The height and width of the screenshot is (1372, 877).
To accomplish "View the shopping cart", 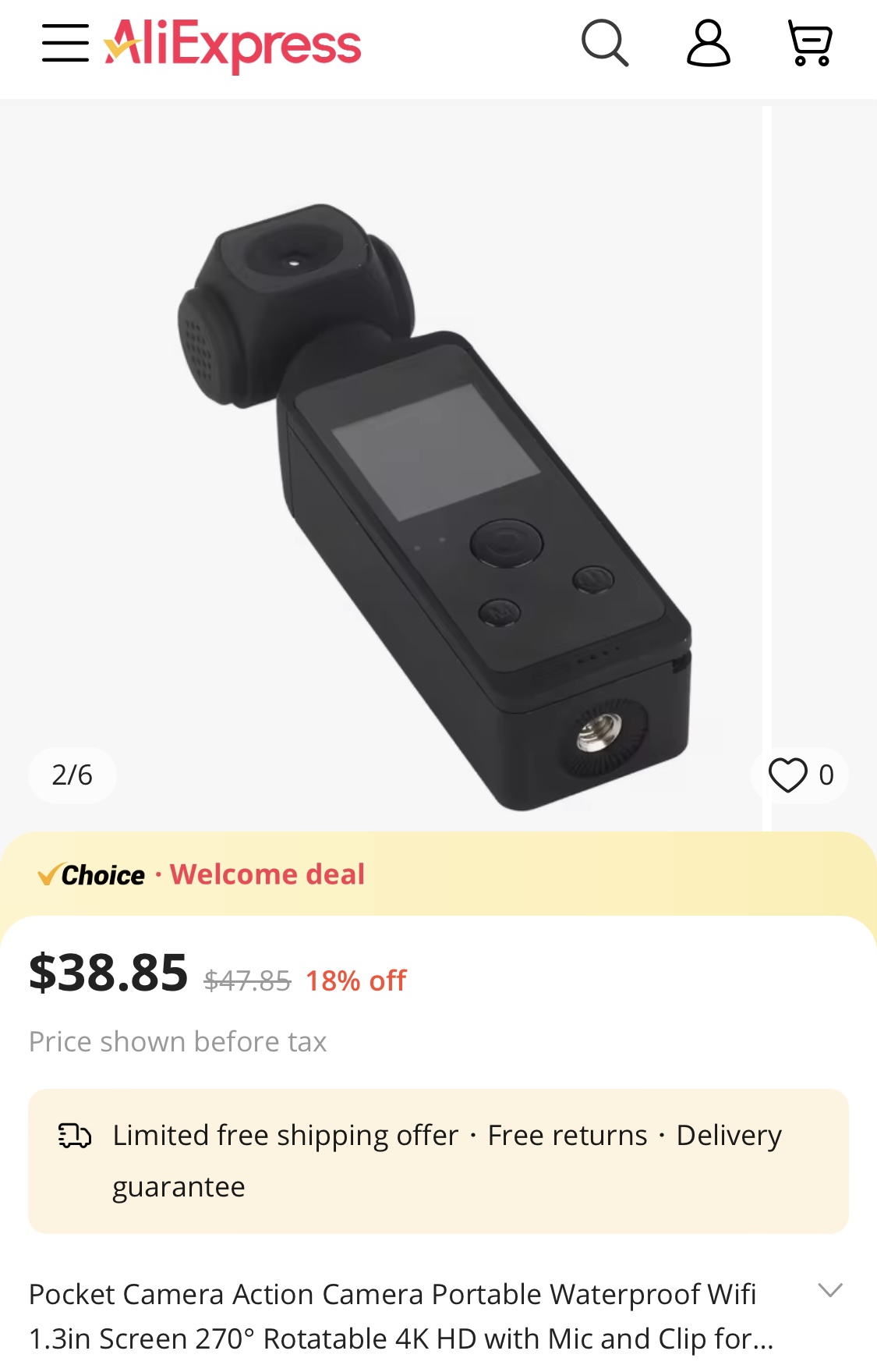I will click(810, 43).
